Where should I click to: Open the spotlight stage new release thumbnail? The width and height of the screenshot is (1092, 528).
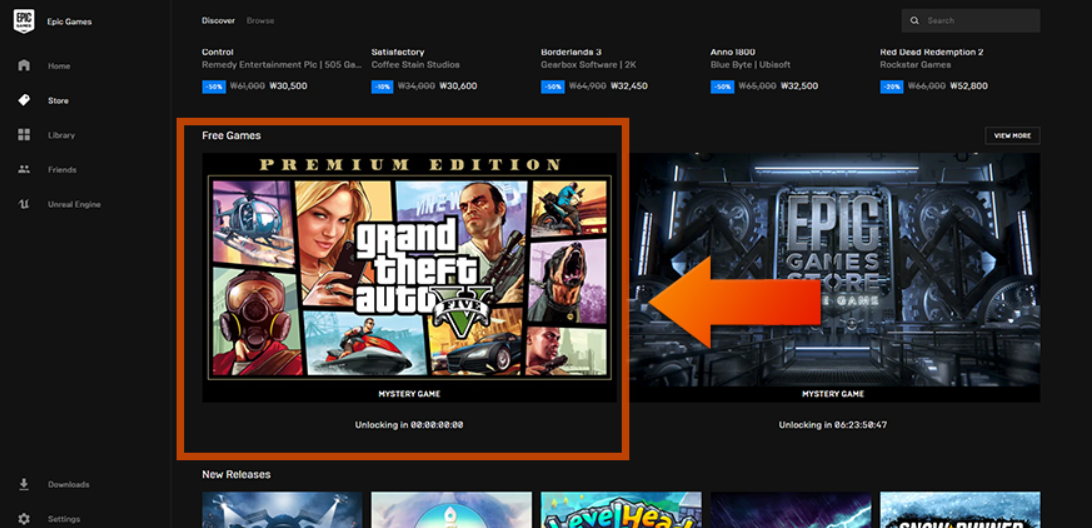click(x=282, y=510)
